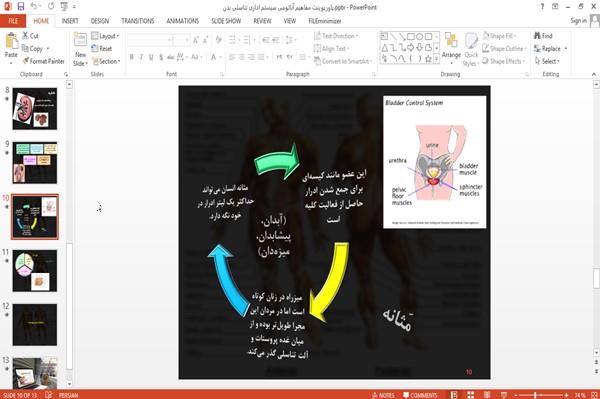Screen dimensions: 600x399
Task: Toggle Italic formatting
Action: point(141,57)
